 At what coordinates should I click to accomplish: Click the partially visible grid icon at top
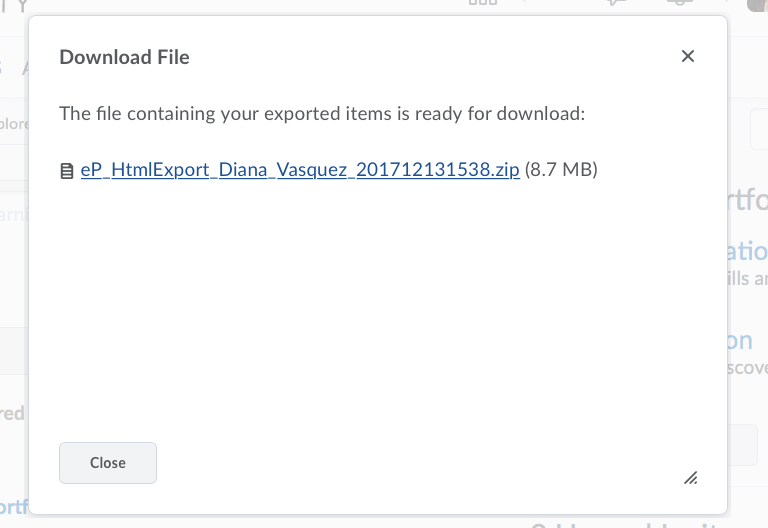coord(483,2)
